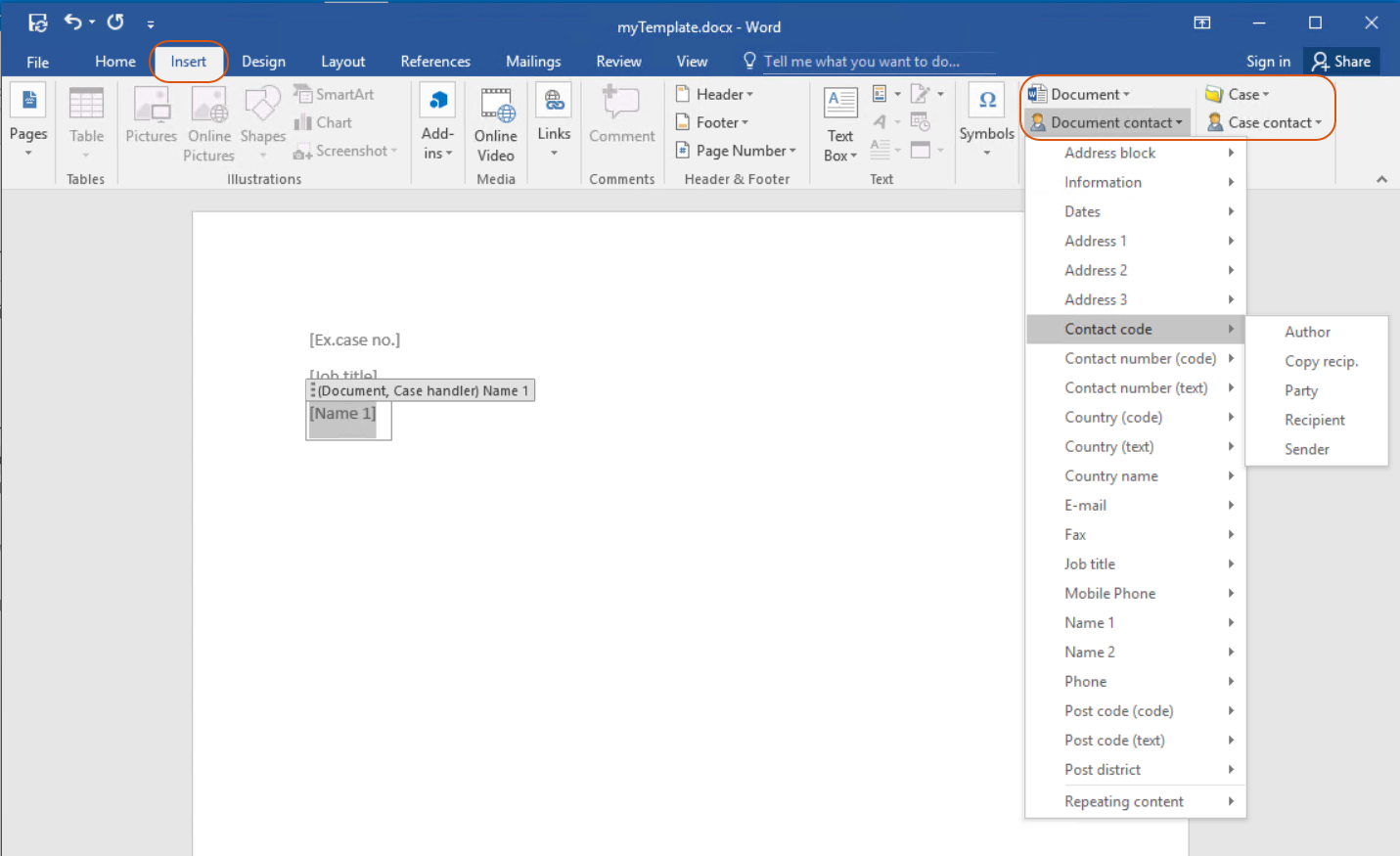Click the Undo arrow icon

[x=73, y=22]
